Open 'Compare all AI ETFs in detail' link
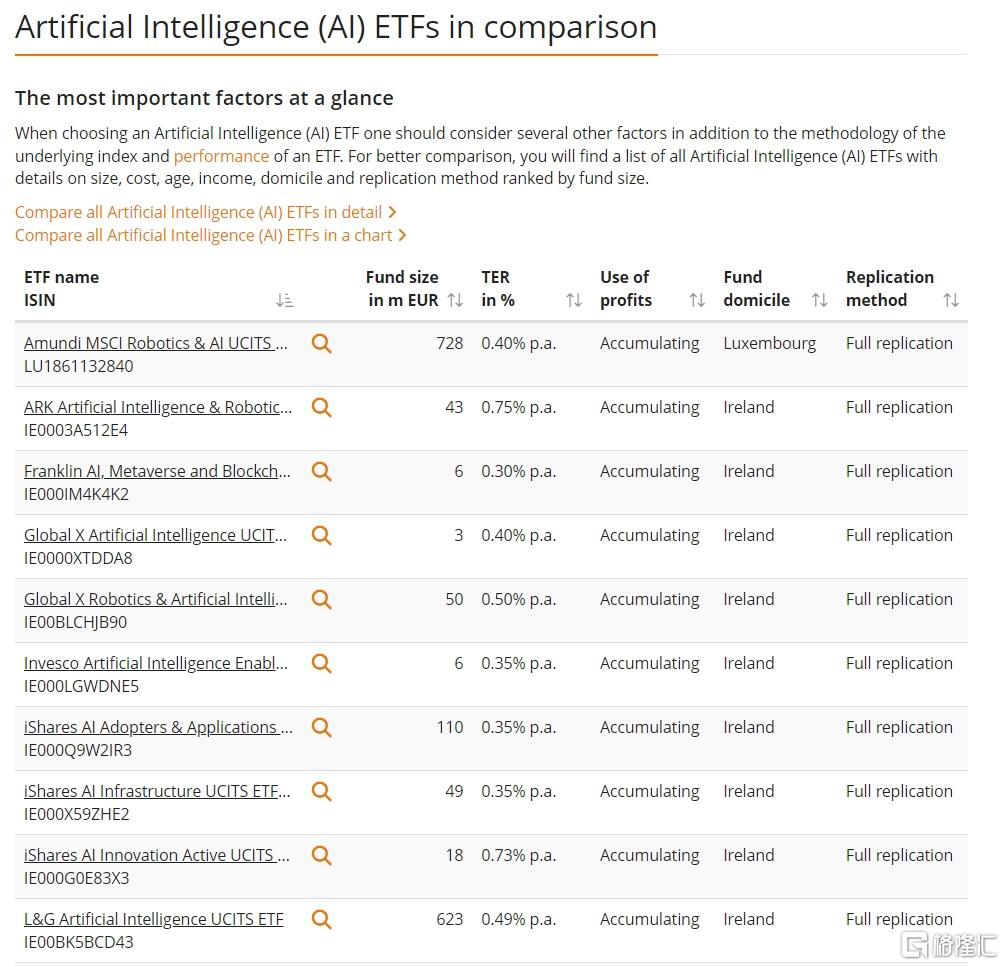The width and height of the screenshot is (1005, 967). coord(206,212)
